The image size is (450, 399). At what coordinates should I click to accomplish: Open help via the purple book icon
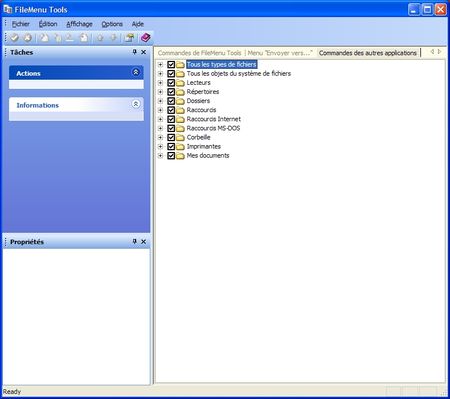tap(145, 38)
